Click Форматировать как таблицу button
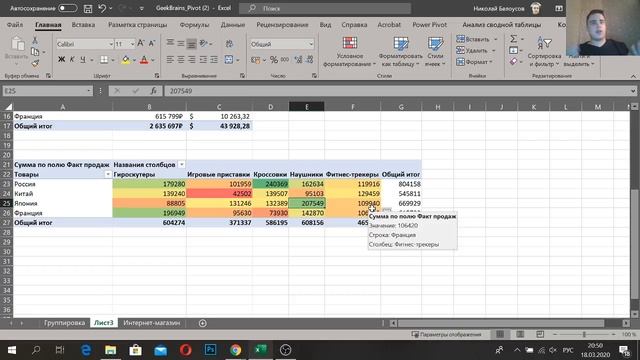The height and width of the screenshot is (360, 640). [x=400, y=52]
